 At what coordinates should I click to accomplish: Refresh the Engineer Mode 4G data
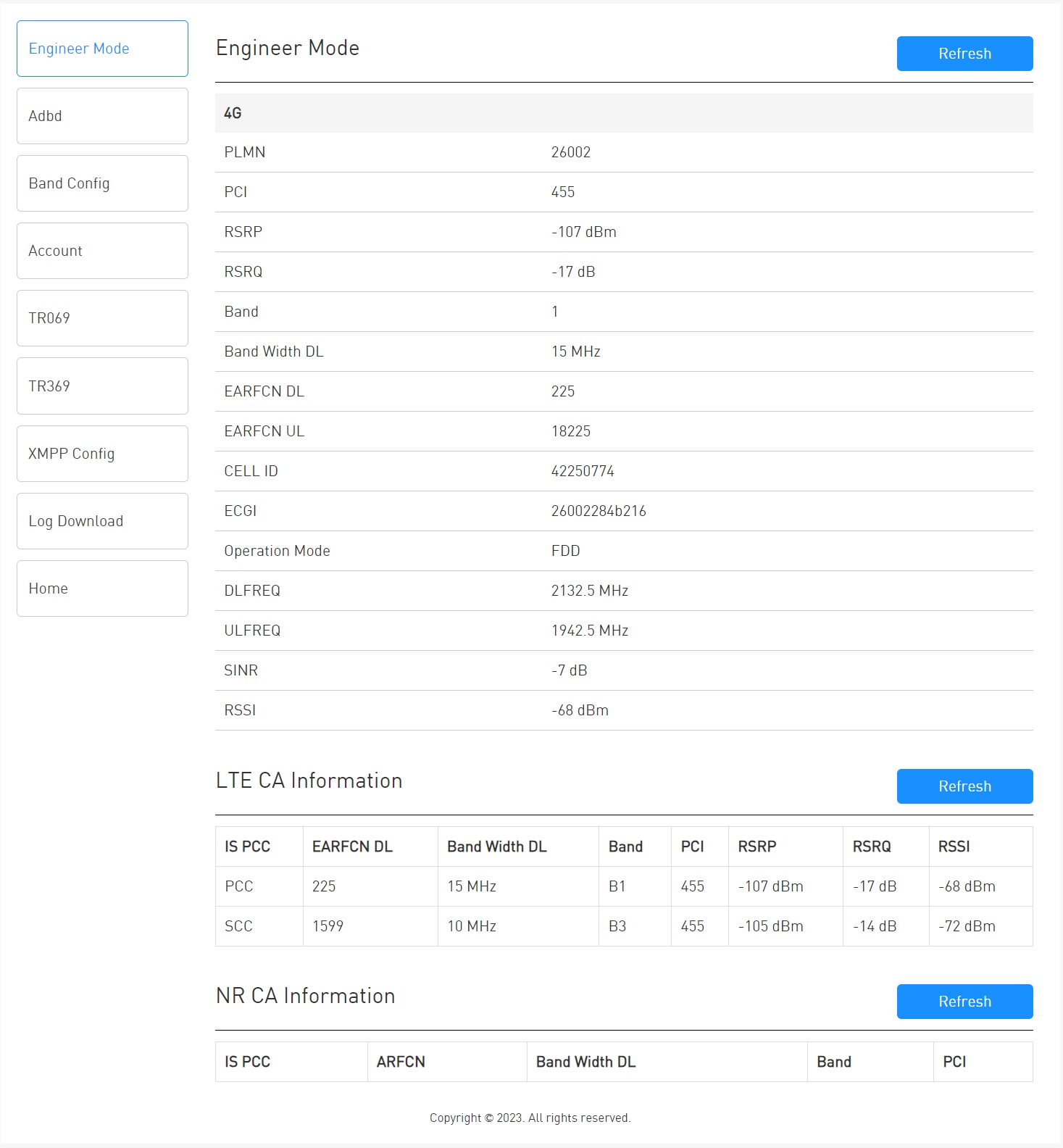pos(964,54)
